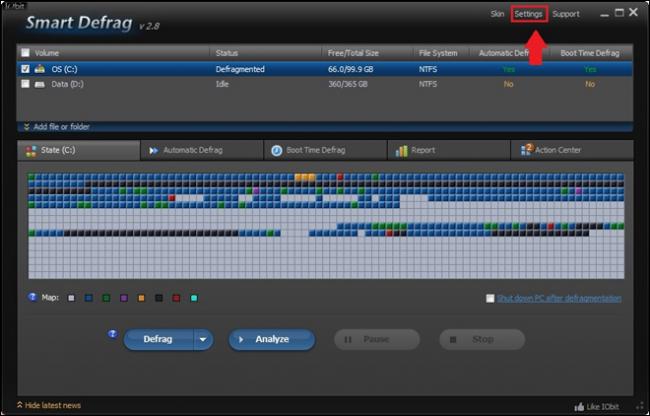Select the light gray free-space legend swatch
The width and height of the screenshot is (650, 416).
tap(71, 298)
